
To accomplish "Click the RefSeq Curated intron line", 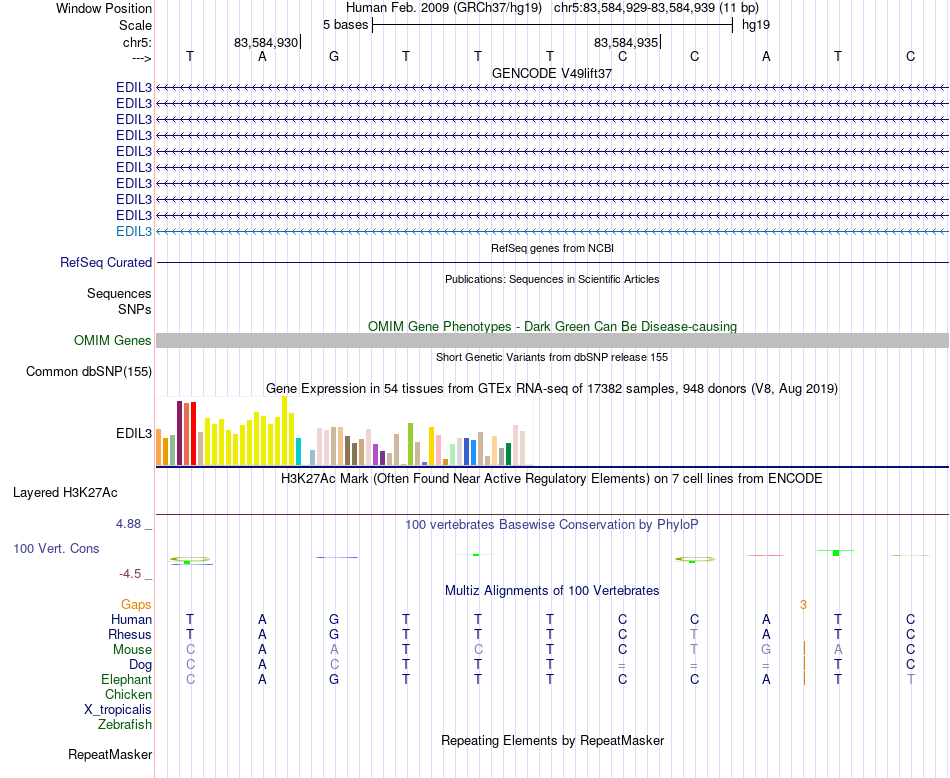I will [552, 262].
